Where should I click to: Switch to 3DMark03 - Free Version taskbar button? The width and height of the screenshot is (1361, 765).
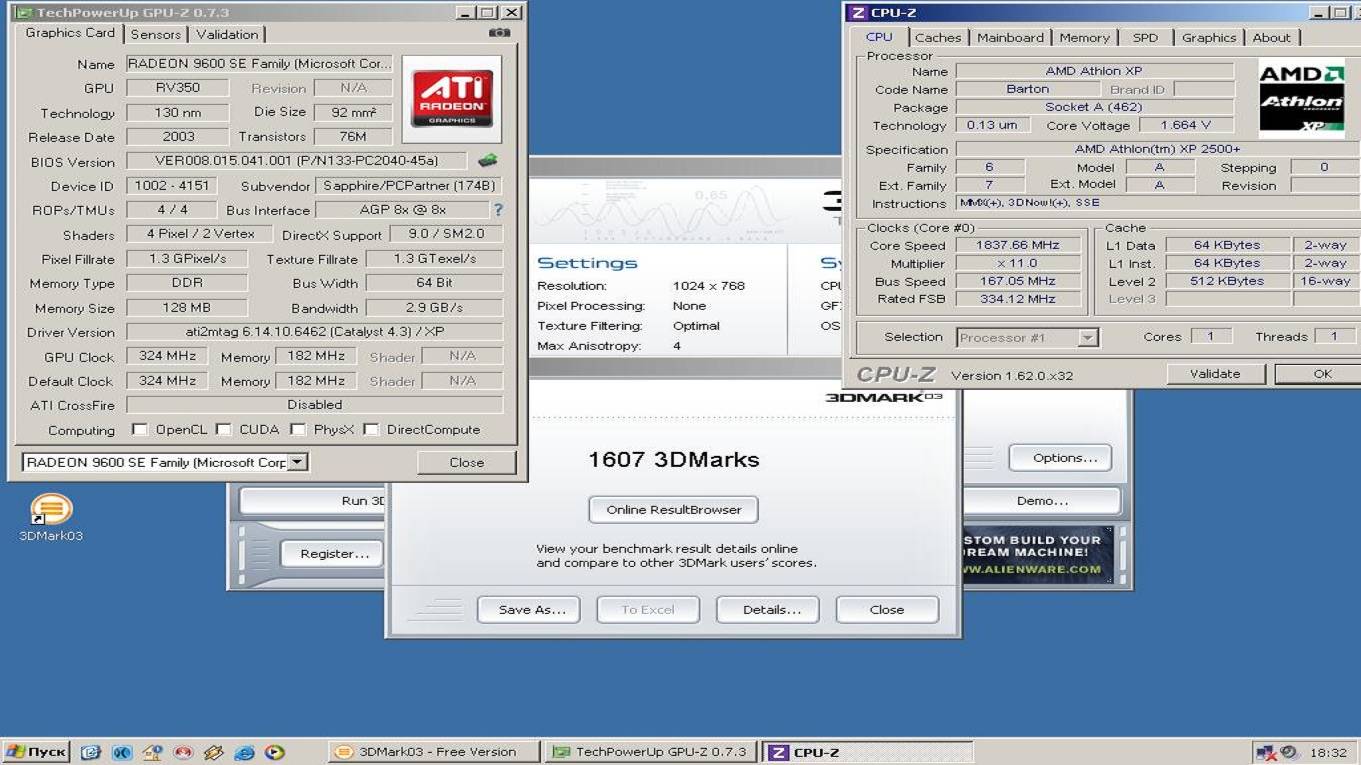[x=433, y=752]
